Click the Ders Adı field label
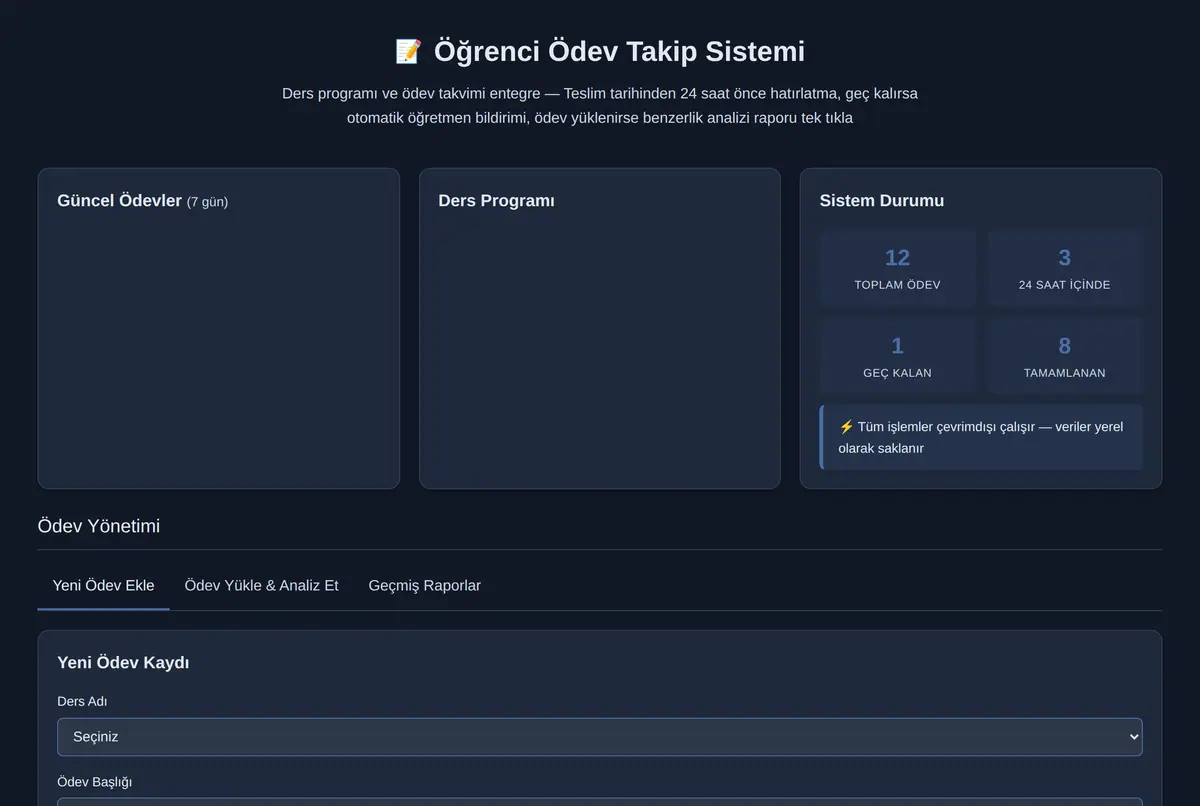This screenshot has height=806, width=1200. [x=82, y=702]
